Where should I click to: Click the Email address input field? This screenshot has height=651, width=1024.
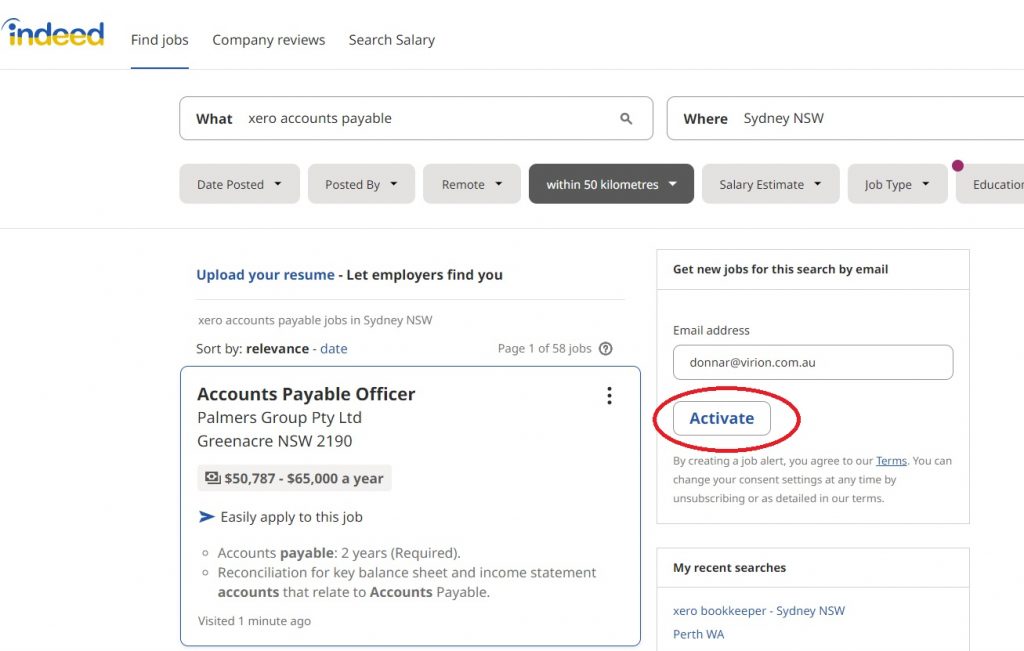click(813, 362)
